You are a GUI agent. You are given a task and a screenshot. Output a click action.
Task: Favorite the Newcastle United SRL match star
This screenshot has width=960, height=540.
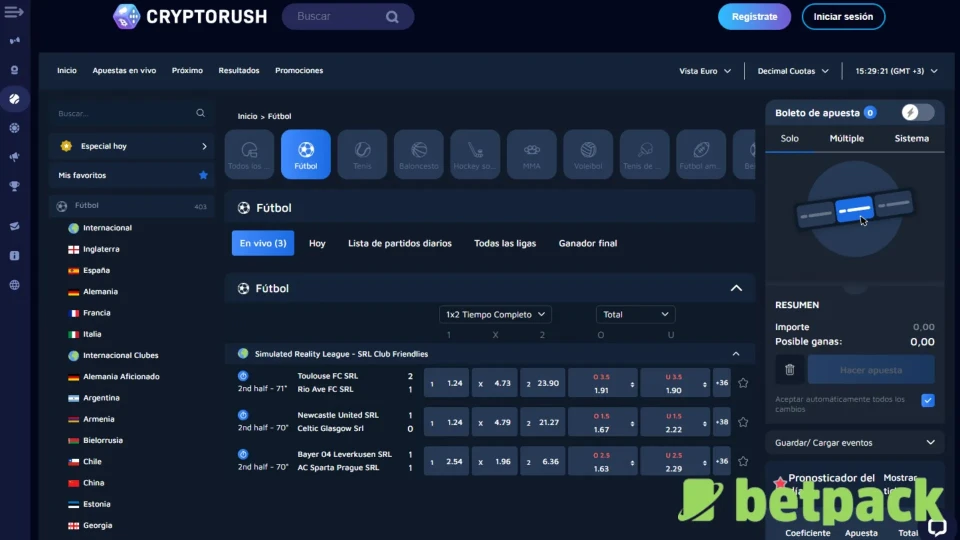(x=743, y=422)
